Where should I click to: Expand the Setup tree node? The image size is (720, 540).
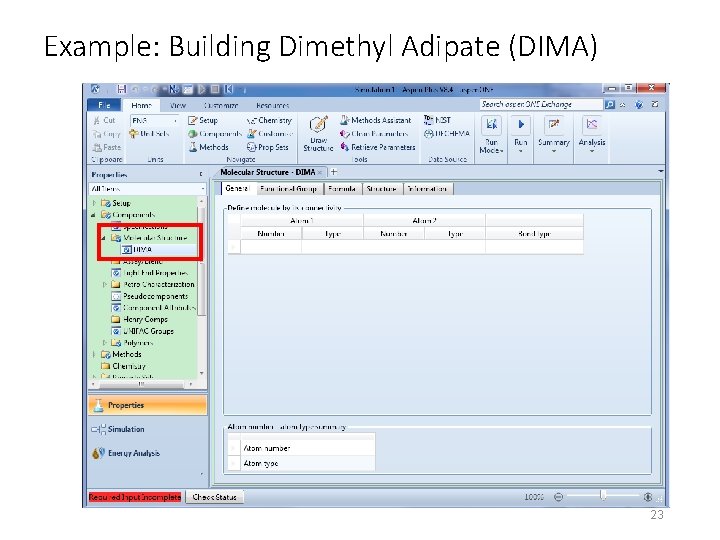(x=94, y=202)
